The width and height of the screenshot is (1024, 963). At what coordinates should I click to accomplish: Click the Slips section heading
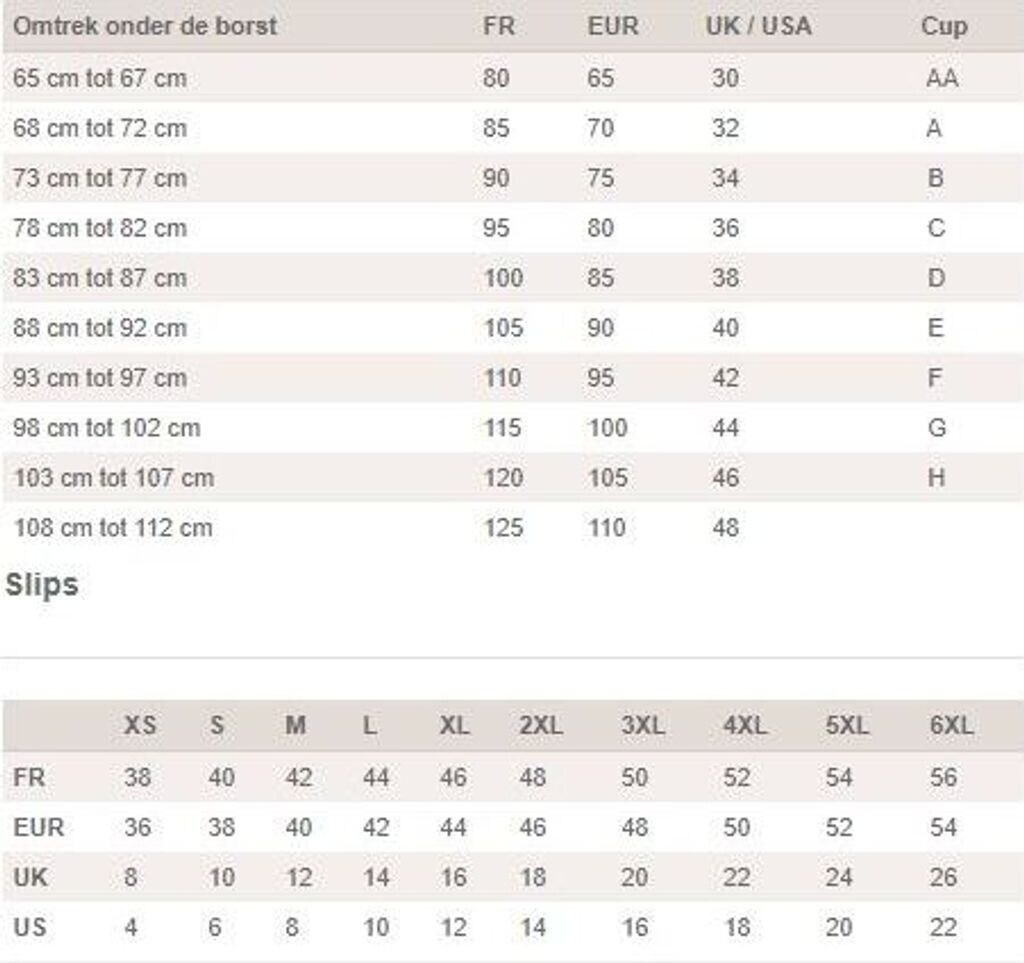(42, 586)
